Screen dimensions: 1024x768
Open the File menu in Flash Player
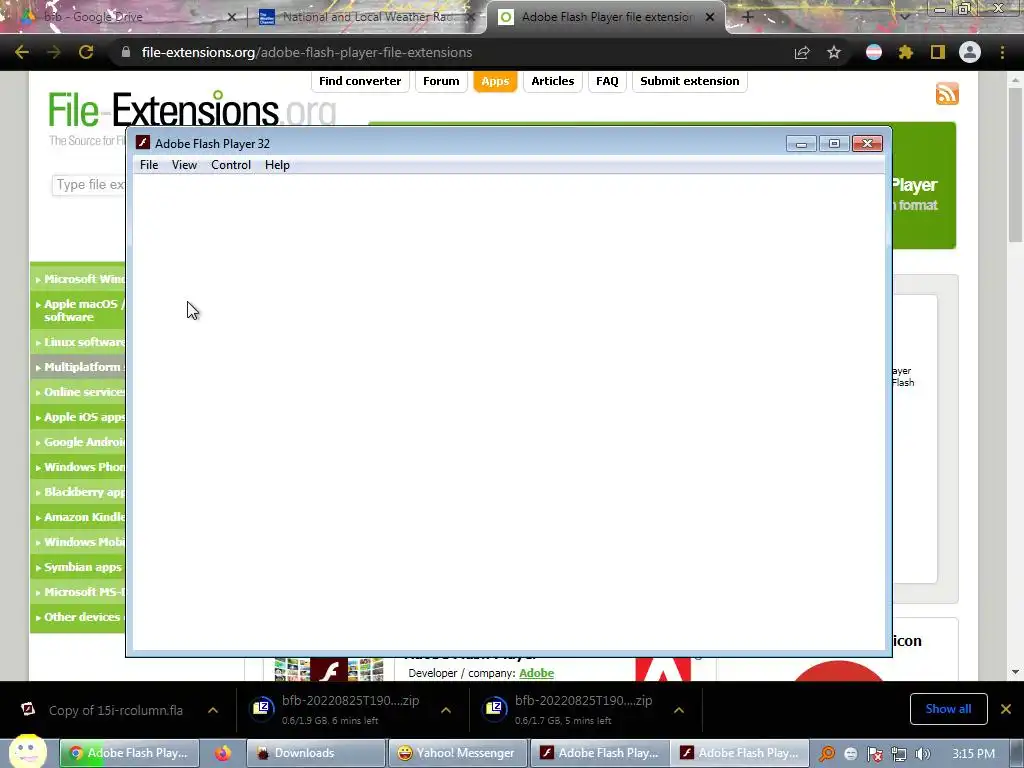149,165
